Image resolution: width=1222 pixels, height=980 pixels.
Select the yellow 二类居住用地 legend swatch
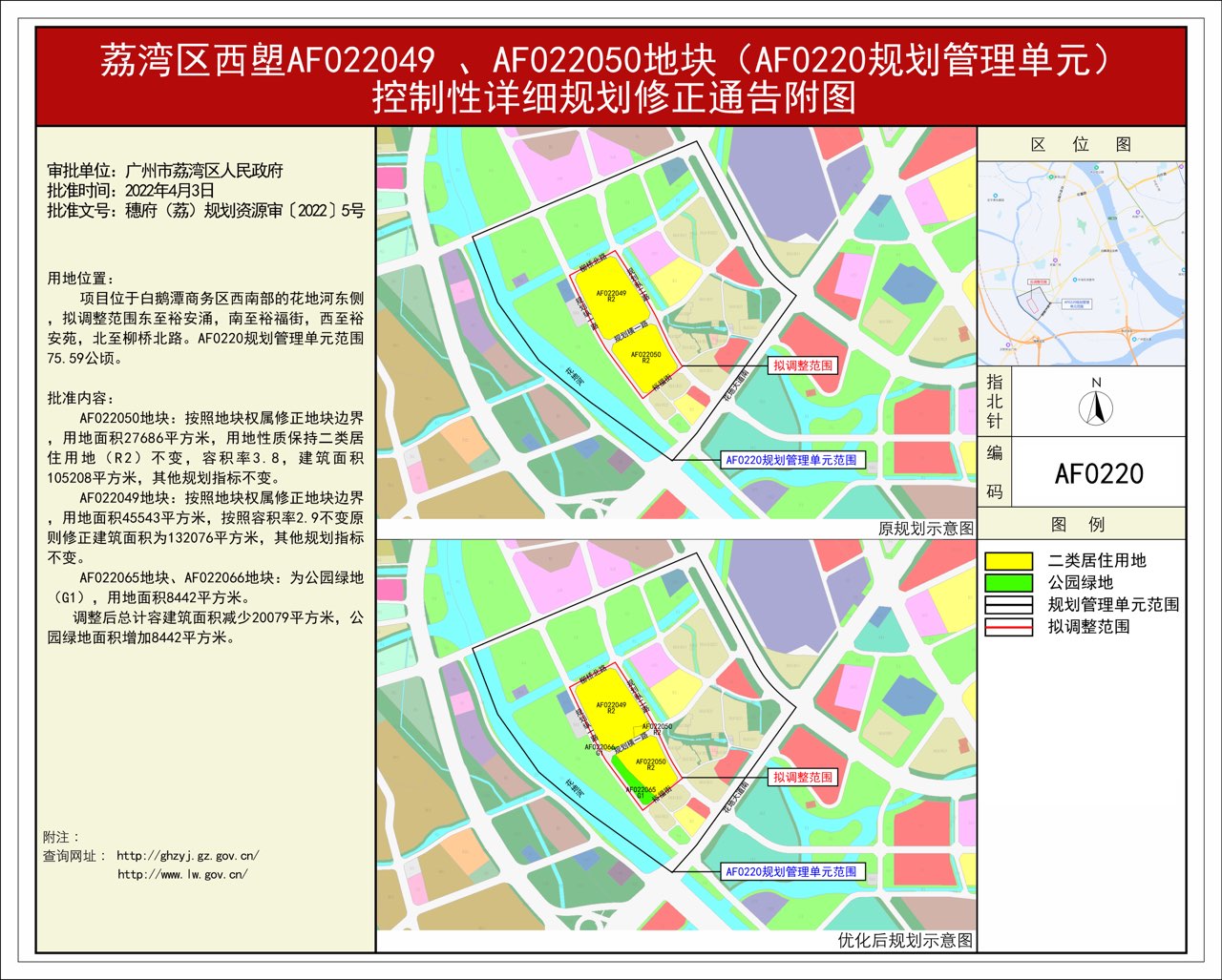point(1009,561)
